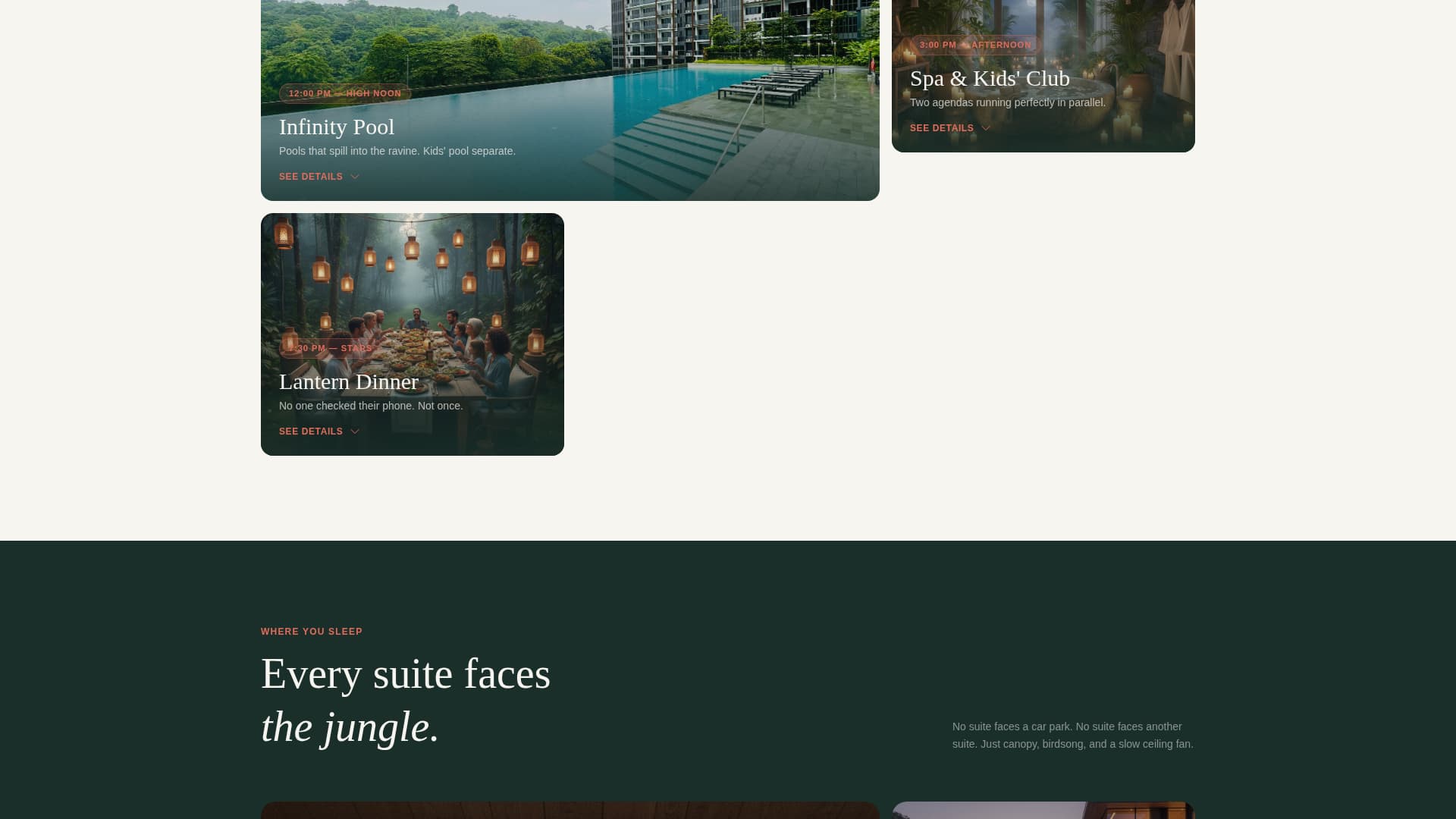This screenshot has width=1456, height=819.
Task: Click the chevron icon next to Infinity Pool details
Action: point(355,177)
